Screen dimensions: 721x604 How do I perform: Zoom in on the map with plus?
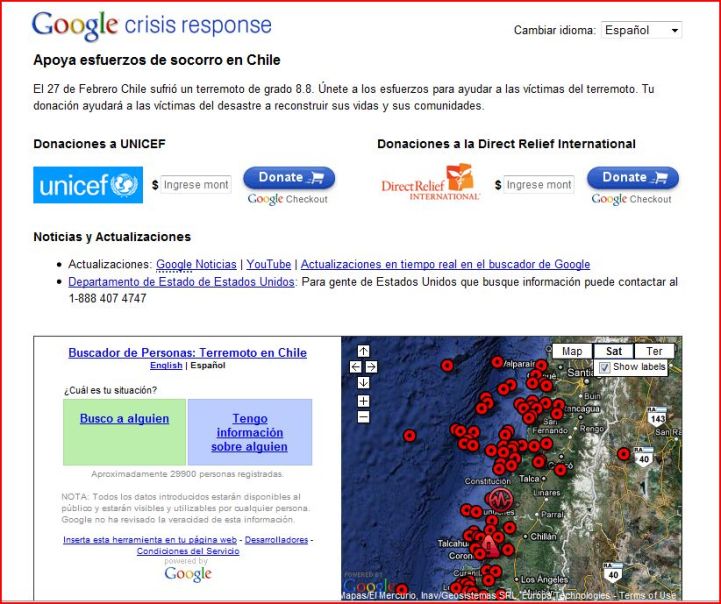click(363, 401)
